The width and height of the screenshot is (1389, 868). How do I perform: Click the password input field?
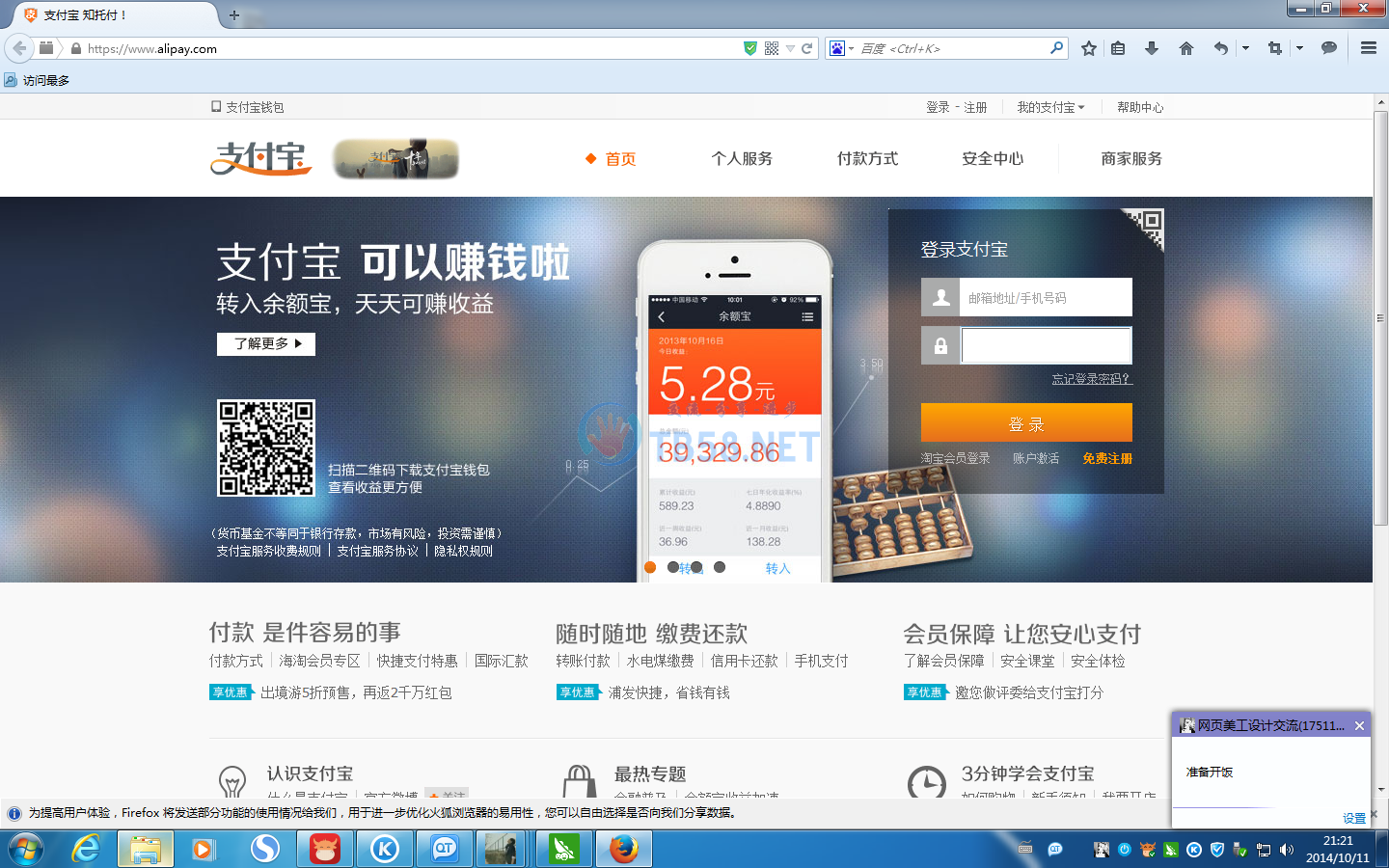1046,345
